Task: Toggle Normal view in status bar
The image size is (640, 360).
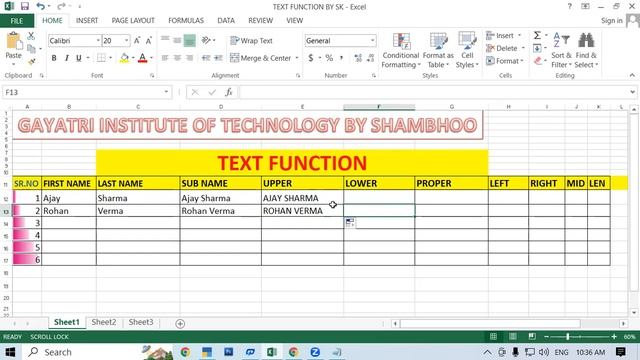Action: click(x=493, y=336)
